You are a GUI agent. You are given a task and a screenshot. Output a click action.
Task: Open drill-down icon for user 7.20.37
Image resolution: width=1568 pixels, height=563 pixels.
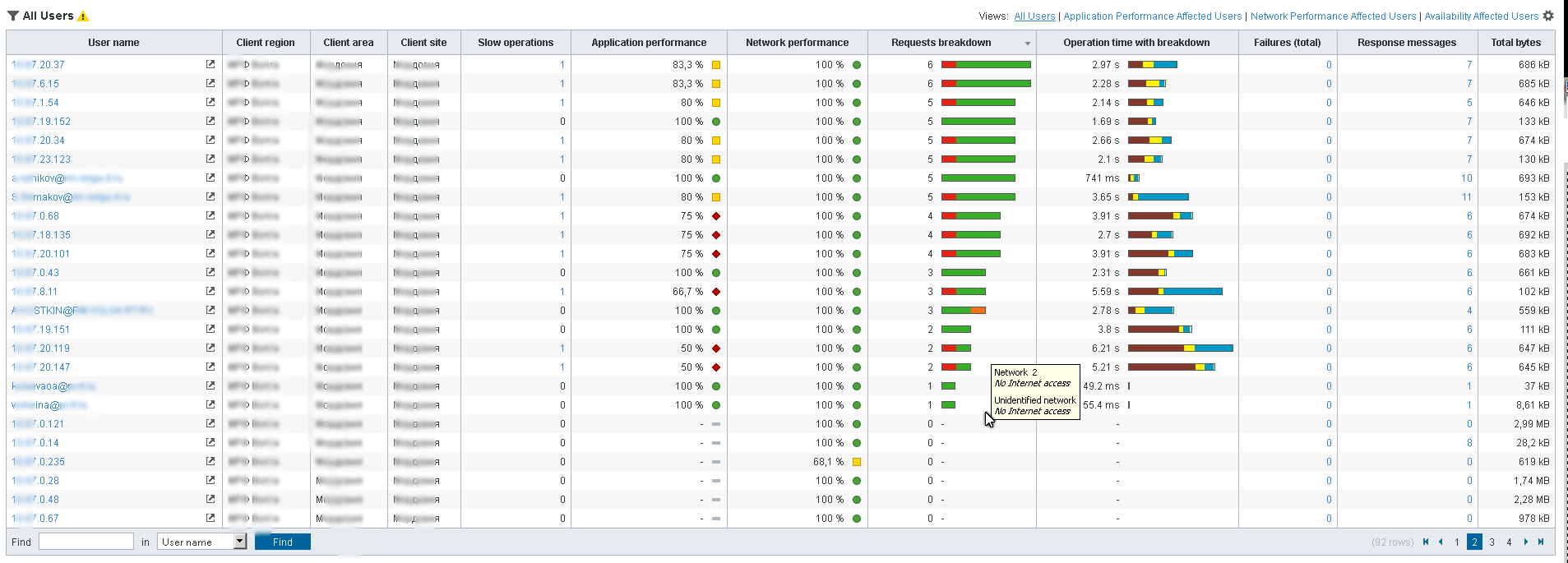click(x=210, y=64)
